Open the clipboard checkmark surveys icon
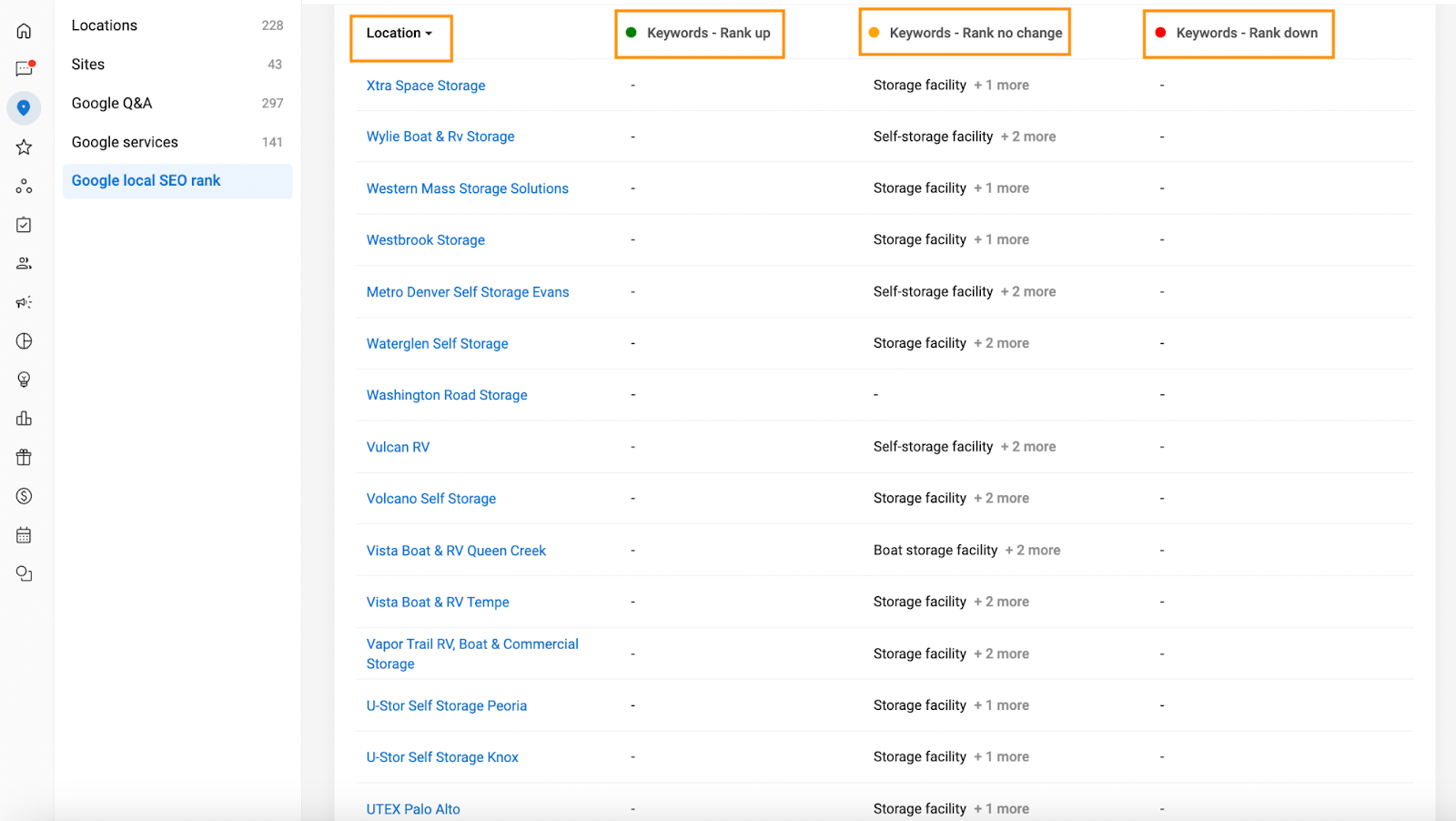The image size is (1456, 821). 24,225
